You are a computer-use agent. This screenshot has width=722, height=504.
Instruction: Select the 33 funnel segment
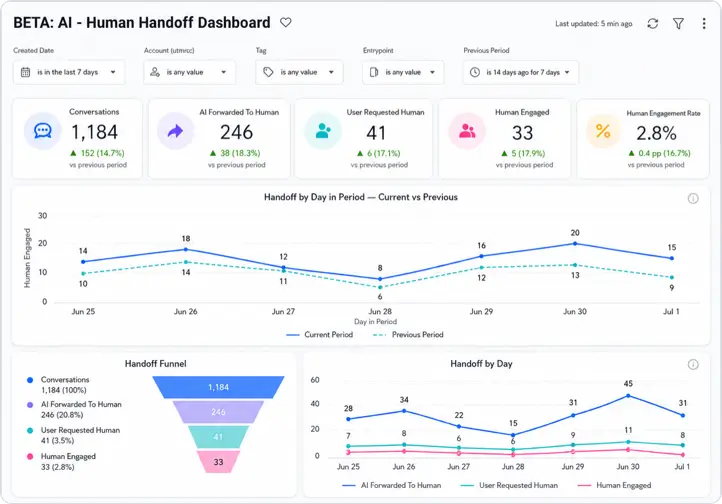click(x=218, y=462)
